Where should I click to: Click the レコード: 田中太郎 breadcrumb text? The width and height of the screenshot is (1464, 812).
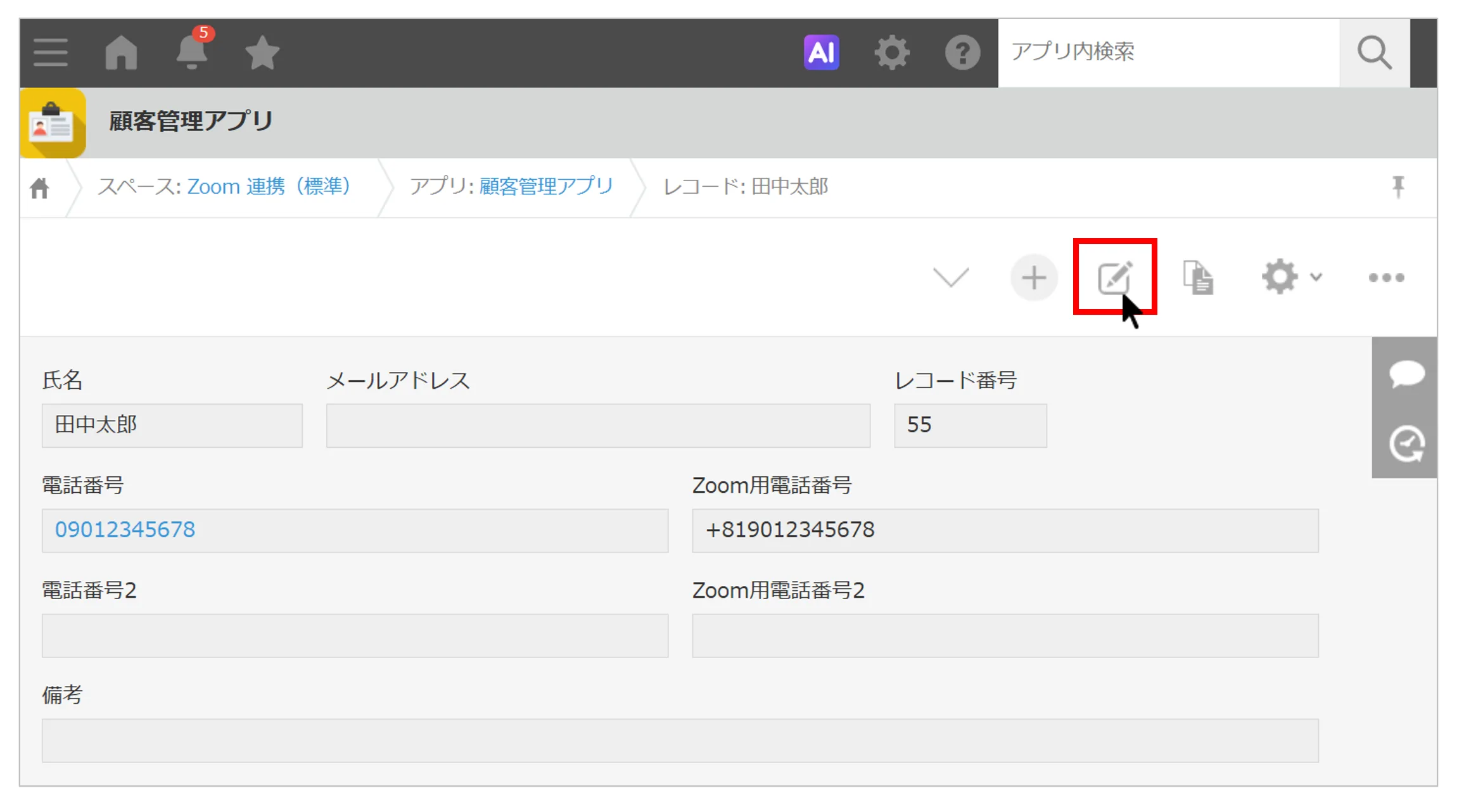coord(746,187)
